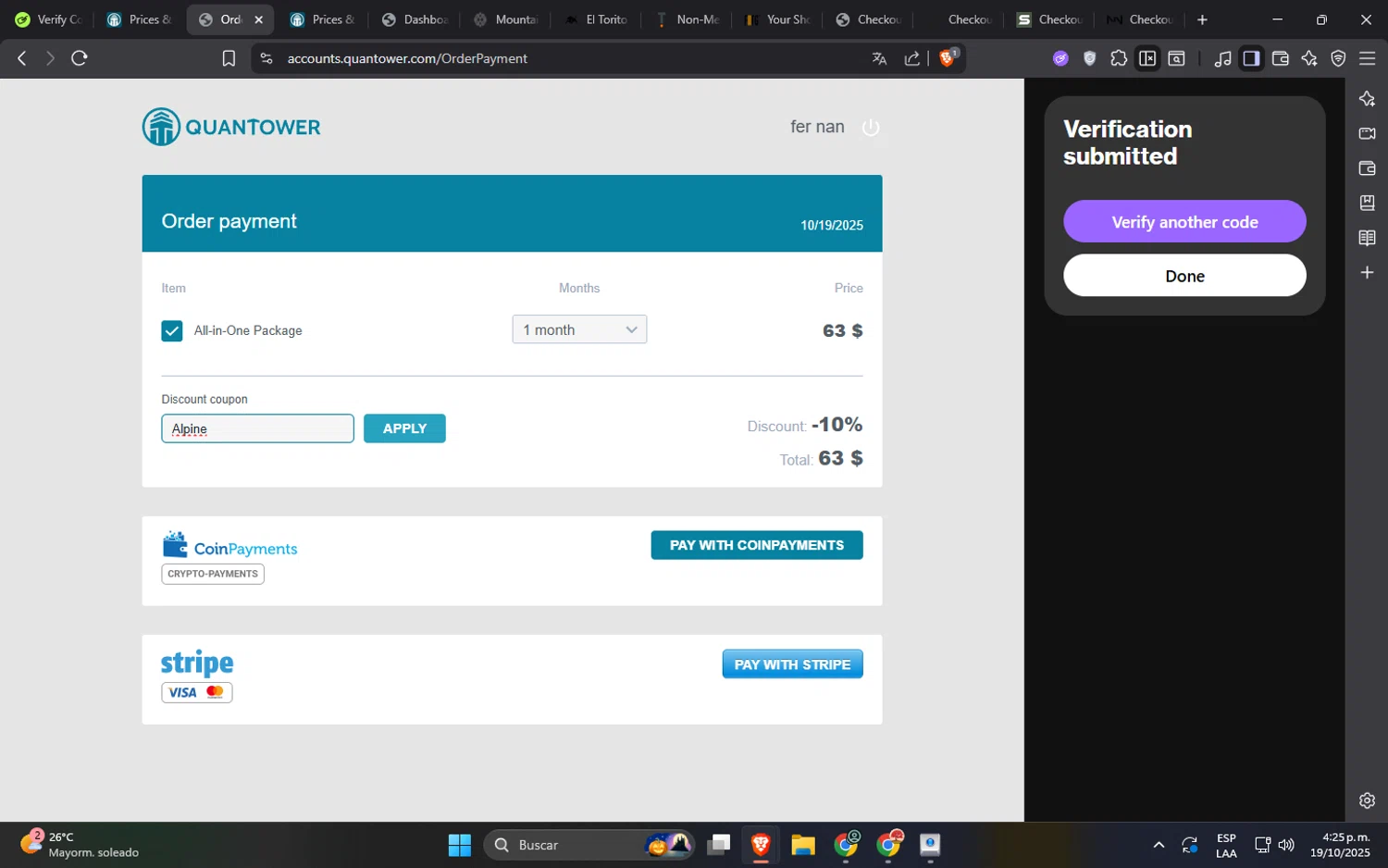Open the purple extension icon in toolbar

(1060, 58)
